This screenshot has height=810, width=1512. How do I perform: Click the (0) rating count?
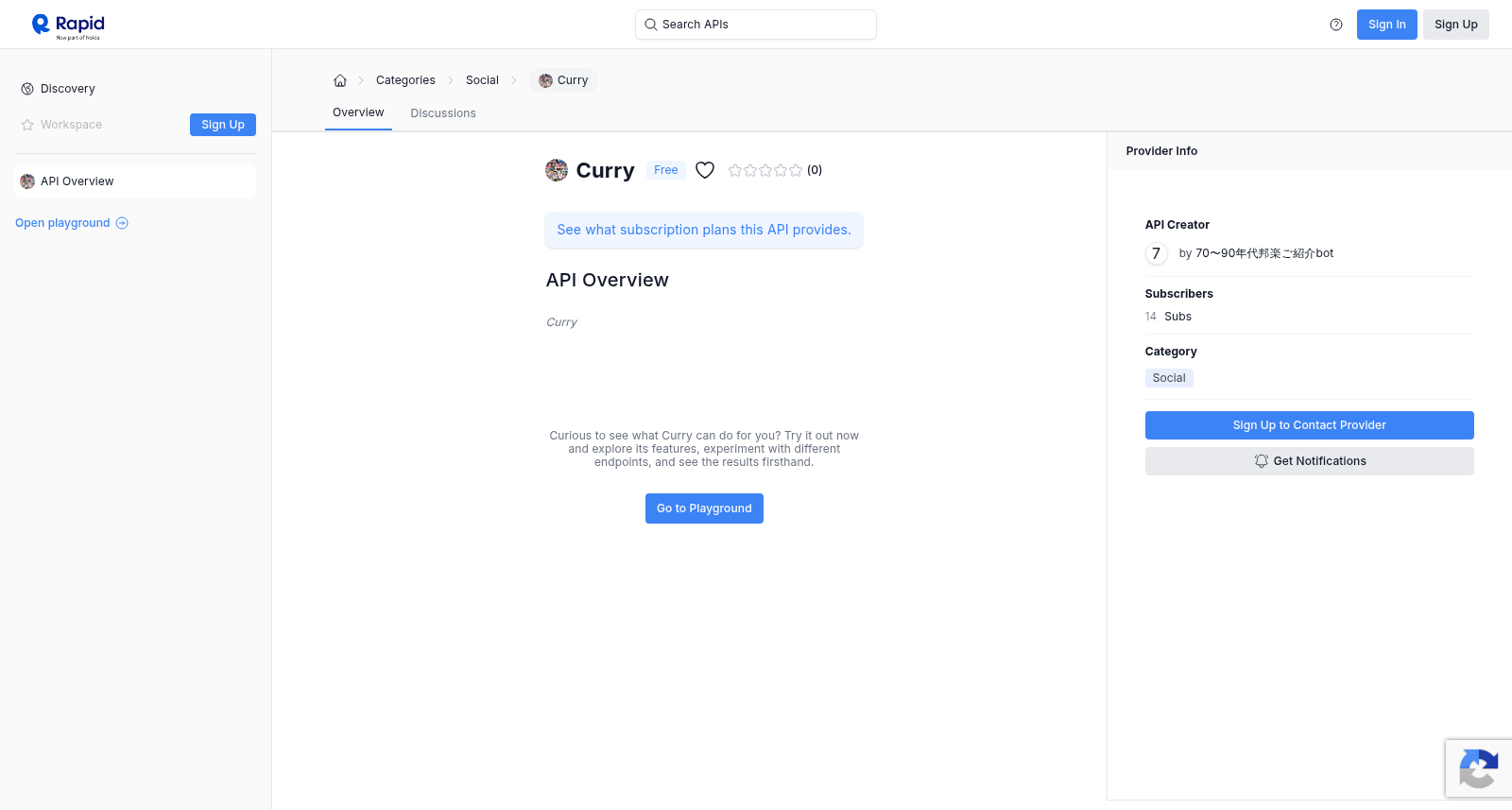click(x=815, y=170)
